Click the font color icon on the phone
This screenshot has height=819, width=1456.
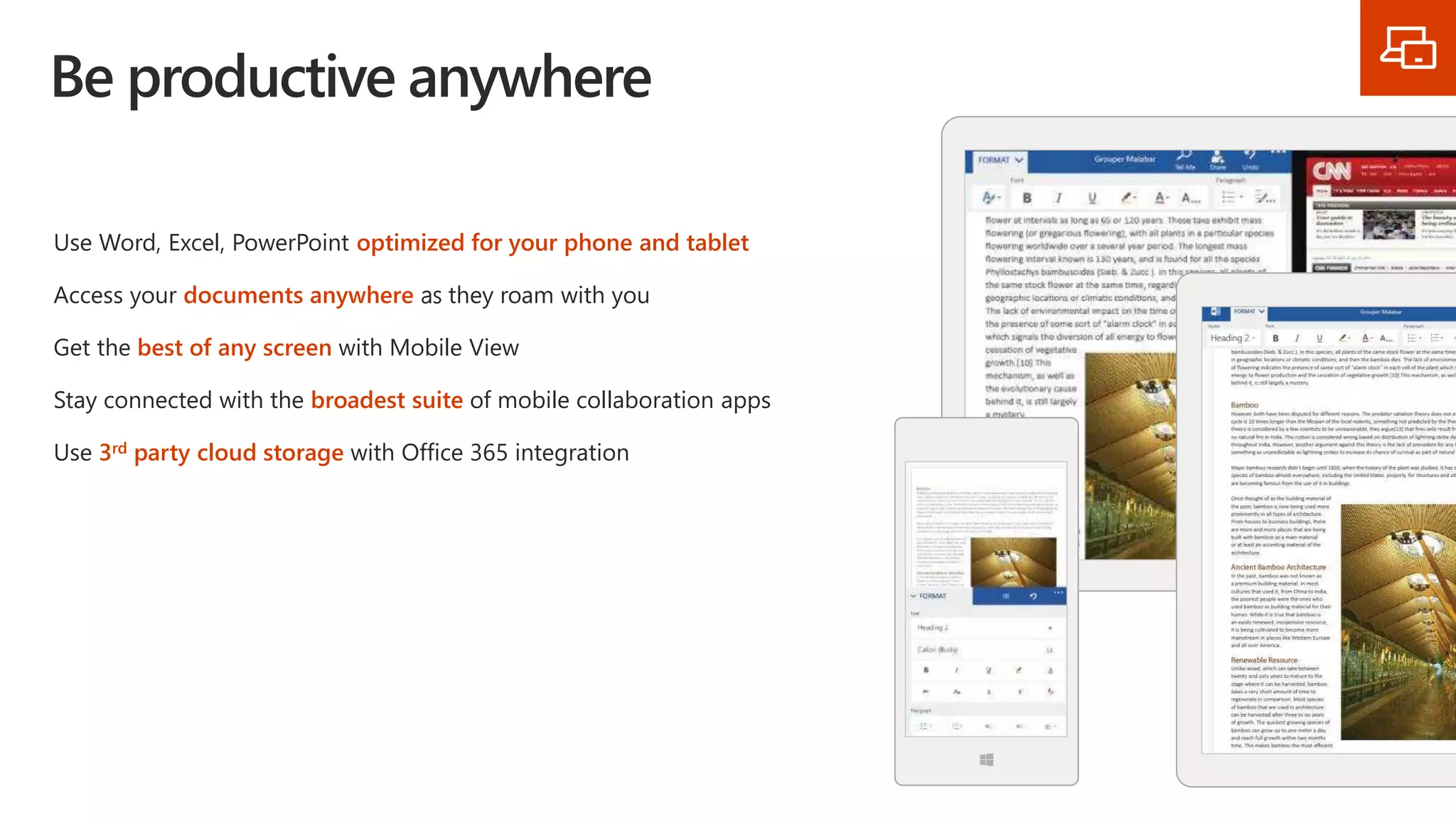(x=1050, y=670)
